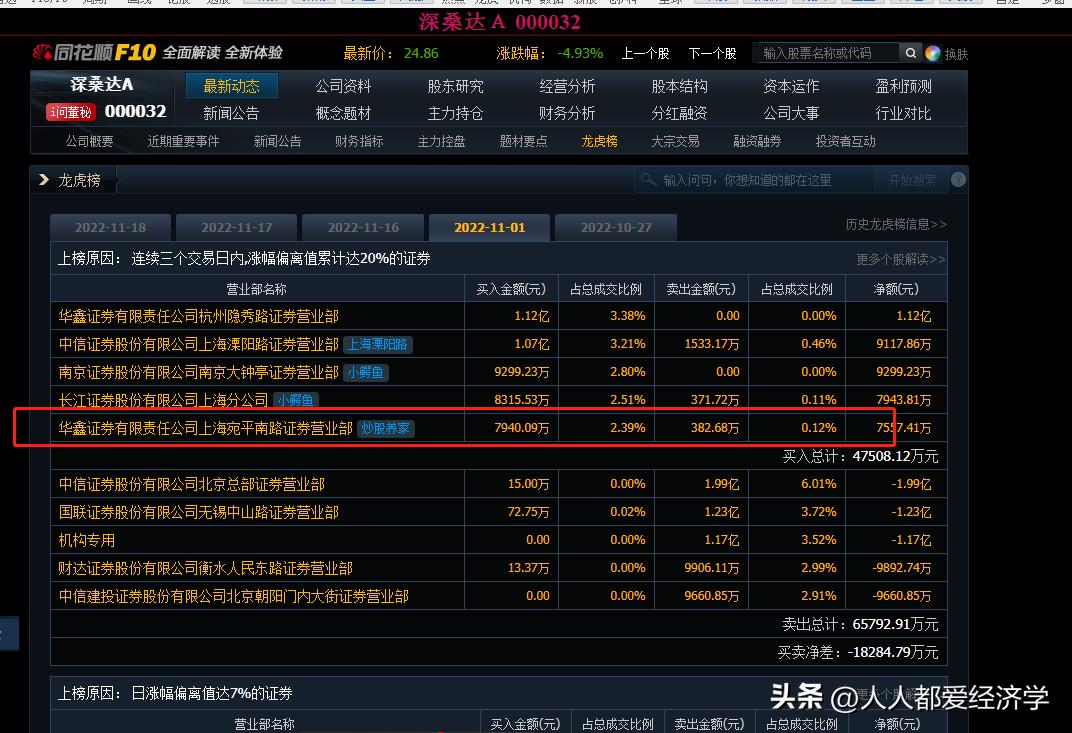The height and width of the screenshot is (733, 1072).
Task: Open 华鑫证券杭州隐秀路证券营业部 link
Action: pyautogui.click(x=198, y=316)
